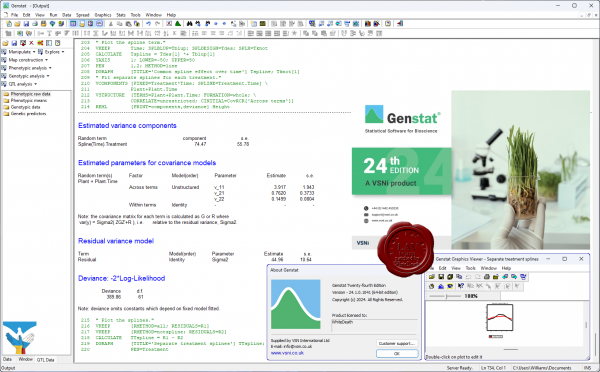Open the QTL analysis dropdown

click(x=20, y=84)
